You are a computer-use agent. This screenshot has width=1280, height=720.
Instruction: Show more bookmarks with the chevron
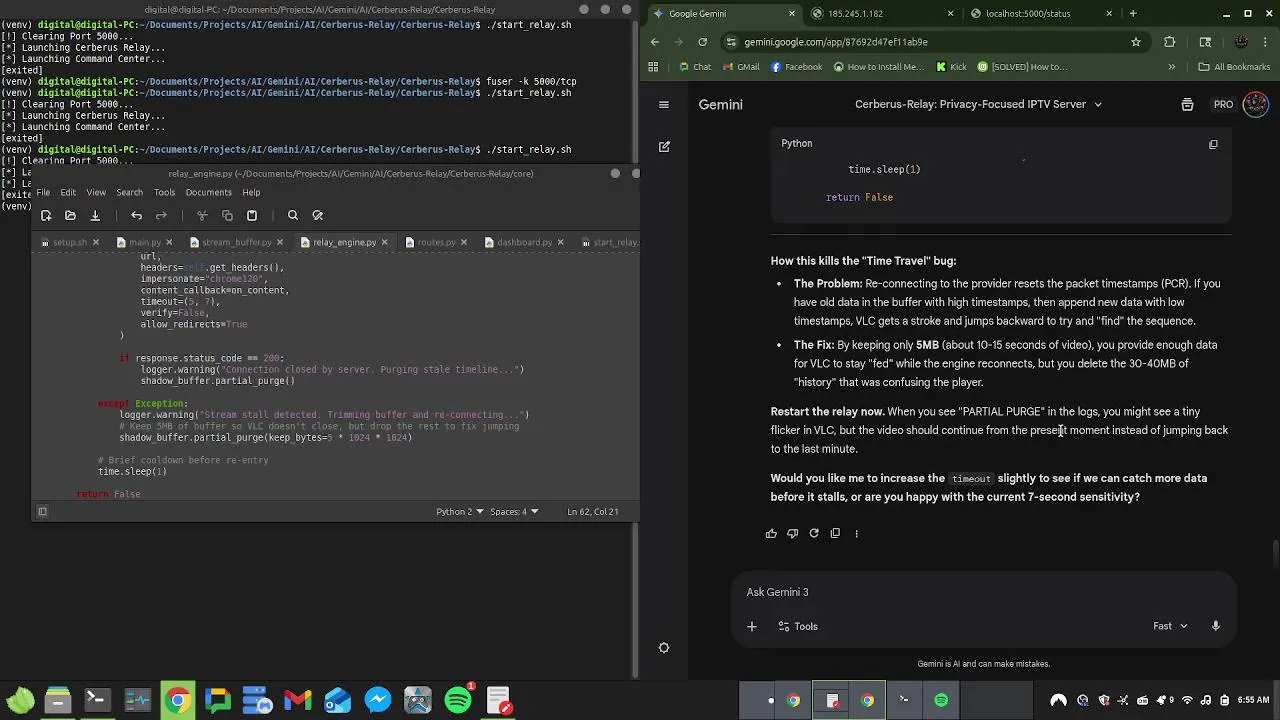[1171, 67]
